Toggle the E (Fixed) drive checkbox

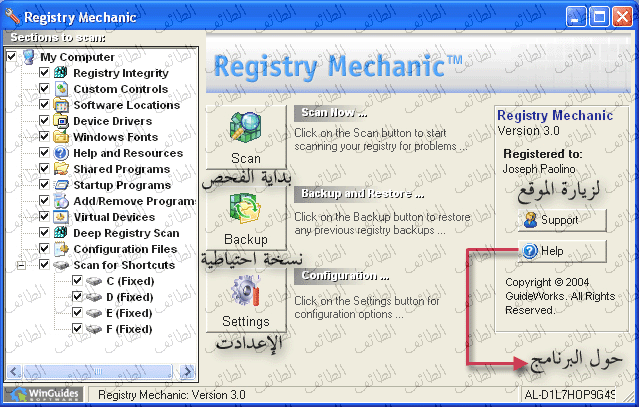pos(77,312)
